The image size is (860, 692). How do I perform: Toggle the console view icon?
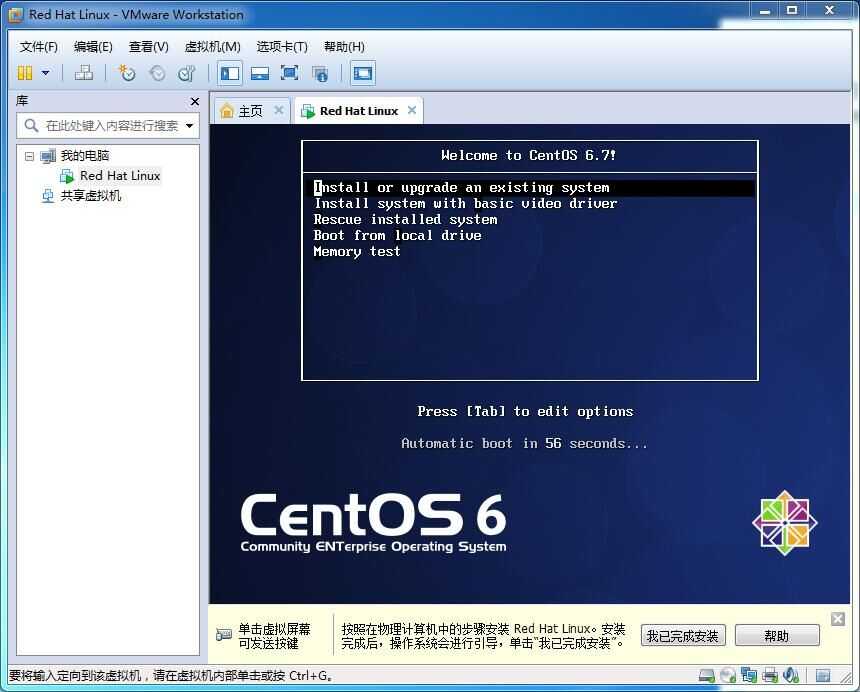click(363, 73)
